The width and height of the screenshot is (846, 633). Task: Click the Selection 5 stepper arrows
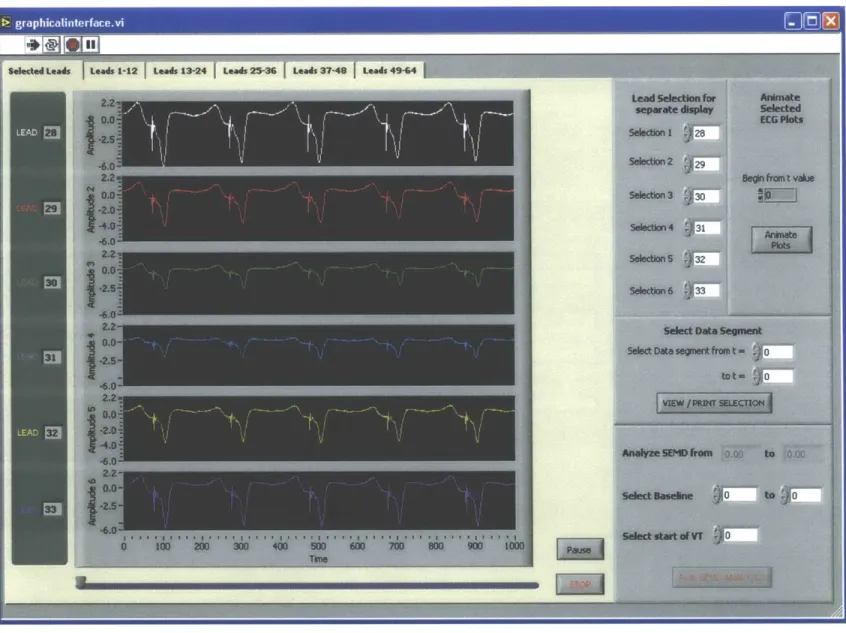point(687,259)
